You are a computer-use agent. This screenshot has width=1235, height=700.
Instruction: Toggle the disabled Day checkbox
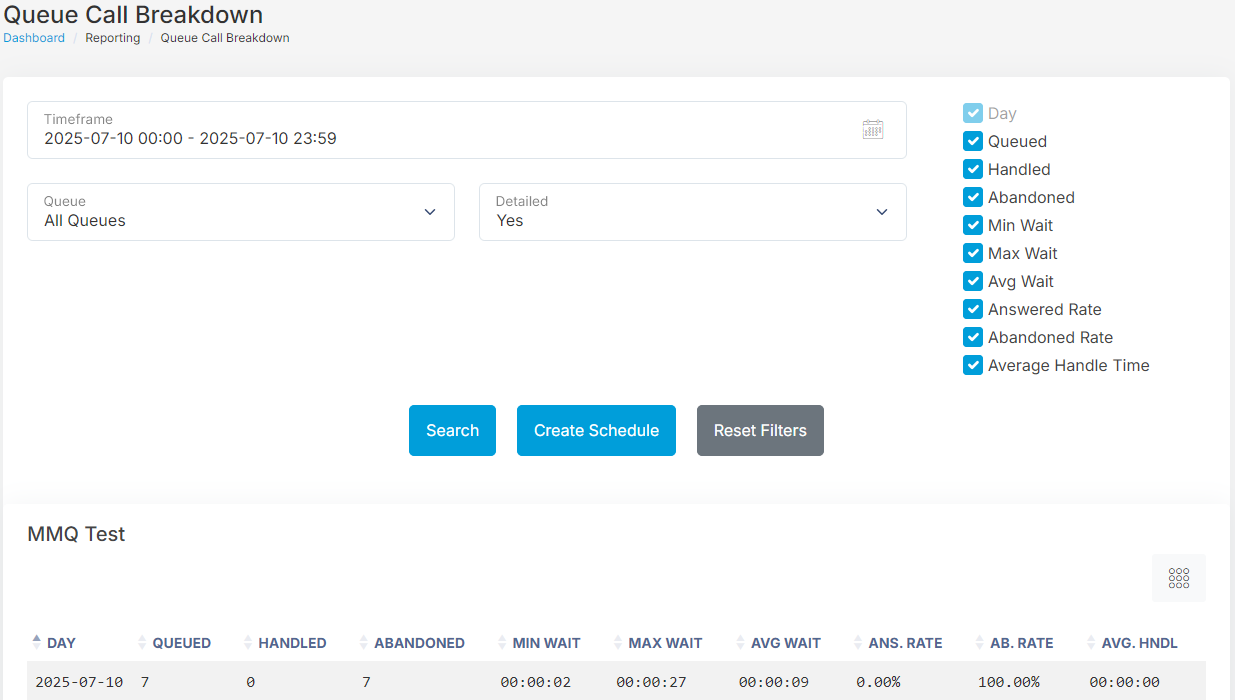973,113
